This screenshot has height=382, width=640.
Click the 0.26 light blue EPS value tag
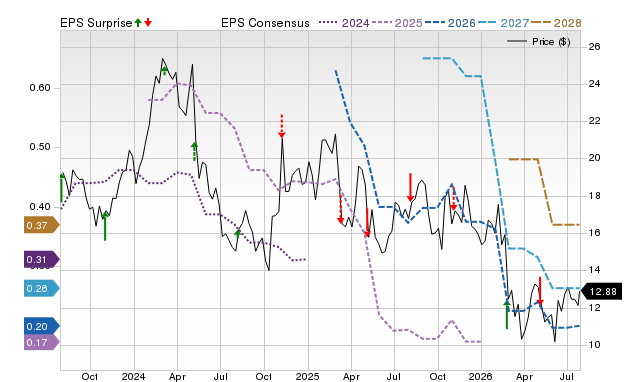point(42,289)
